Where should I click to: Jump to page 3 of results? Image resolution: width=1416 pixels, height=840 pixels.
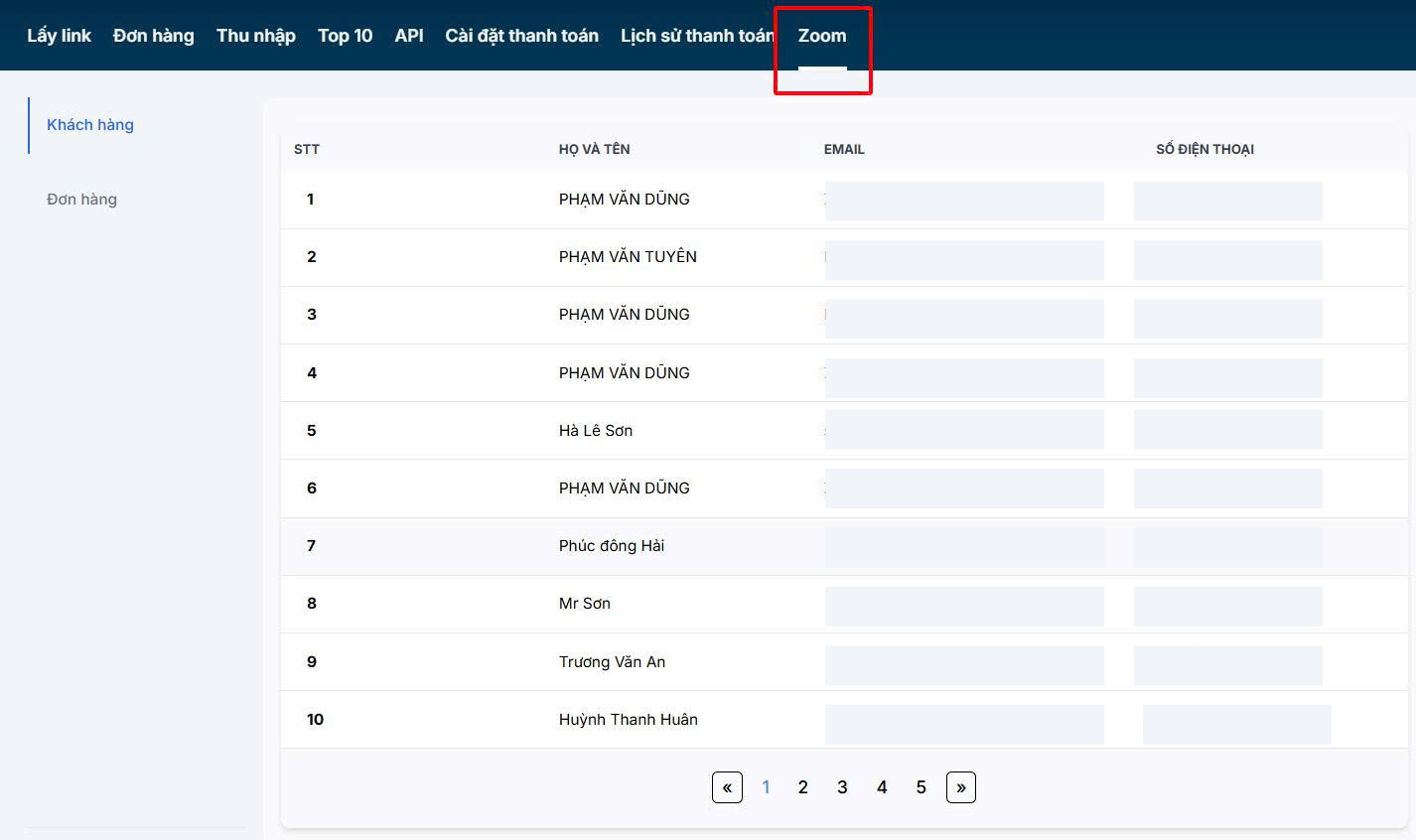click(x=842, y=787)
